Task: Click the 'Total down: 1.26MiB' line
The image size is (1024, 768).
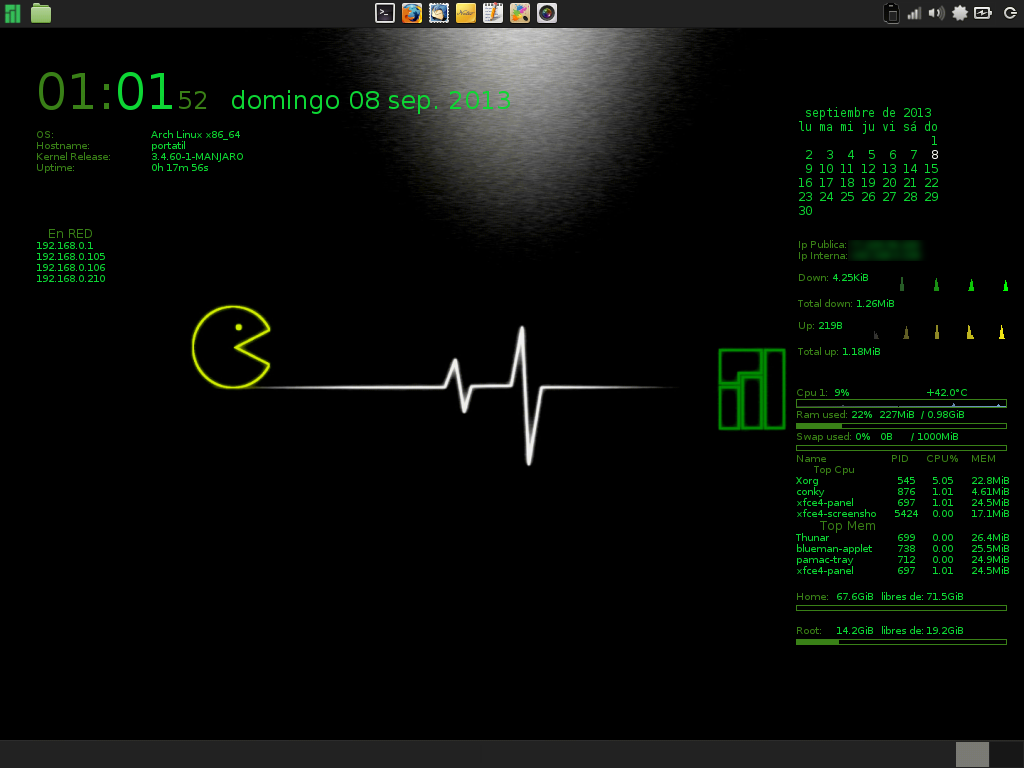Action: (846, 304)
